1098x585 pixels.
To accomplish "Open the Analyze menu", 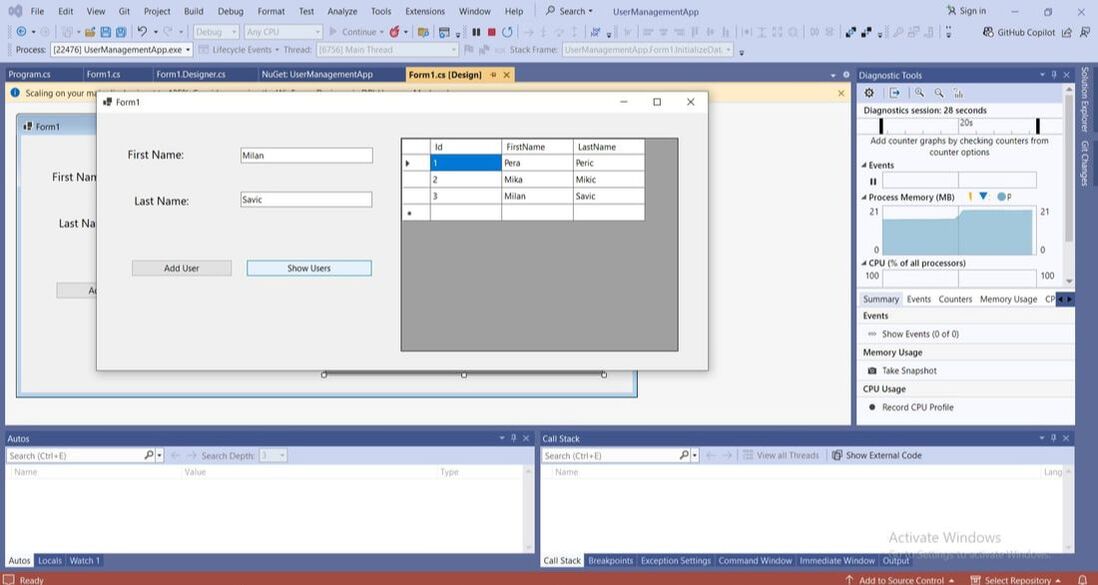I will click(342, 11).
